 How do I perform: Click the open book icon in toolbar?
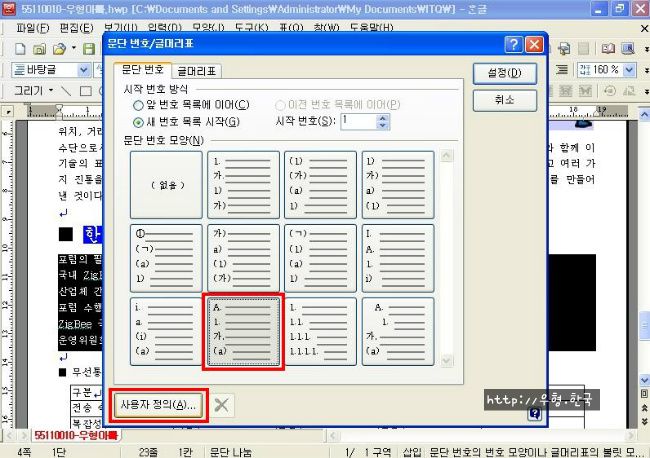(608, 49)
